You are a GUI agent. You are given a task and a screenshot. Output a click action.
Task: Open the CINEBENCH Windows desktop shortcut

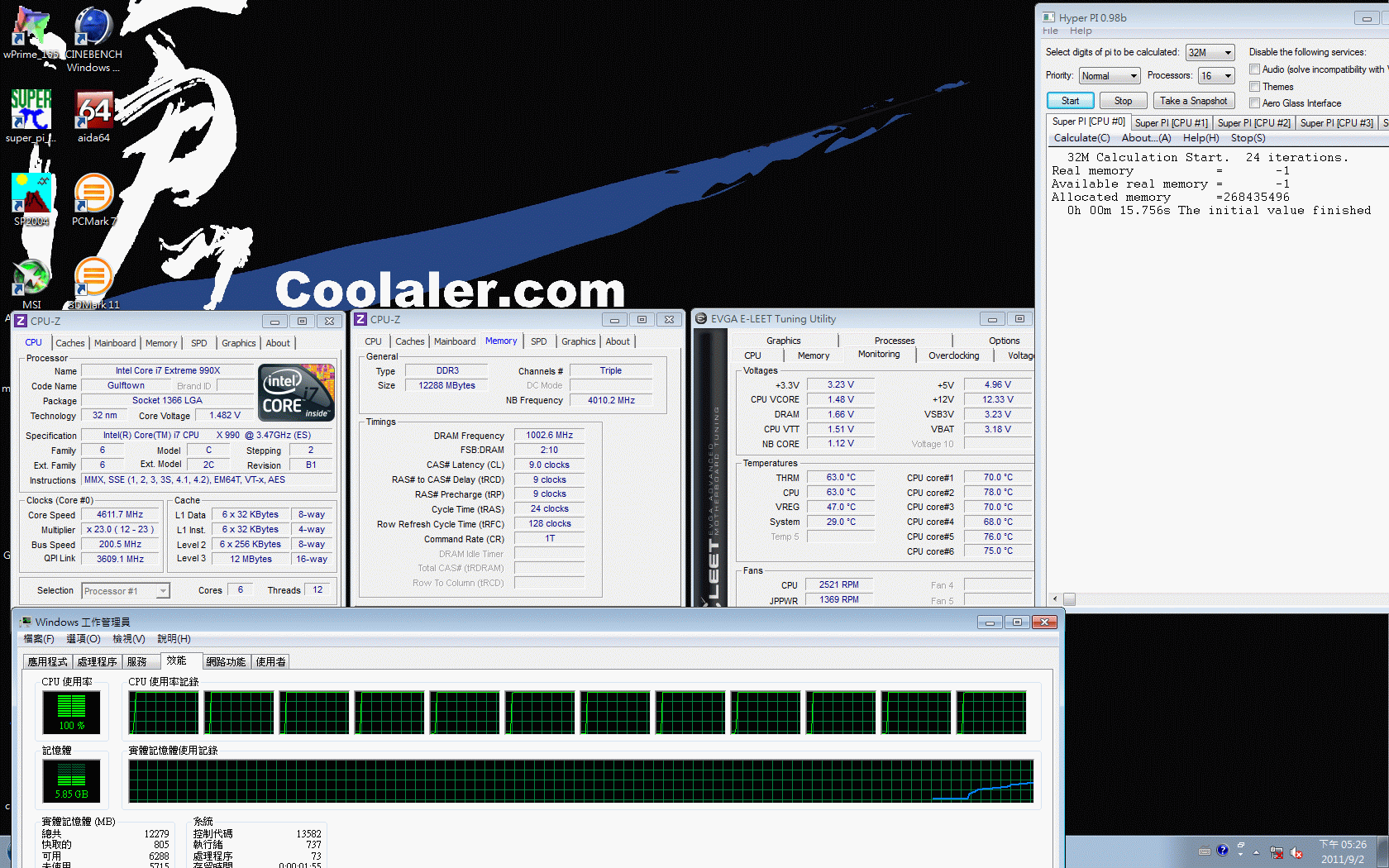(x=93, y=39)
